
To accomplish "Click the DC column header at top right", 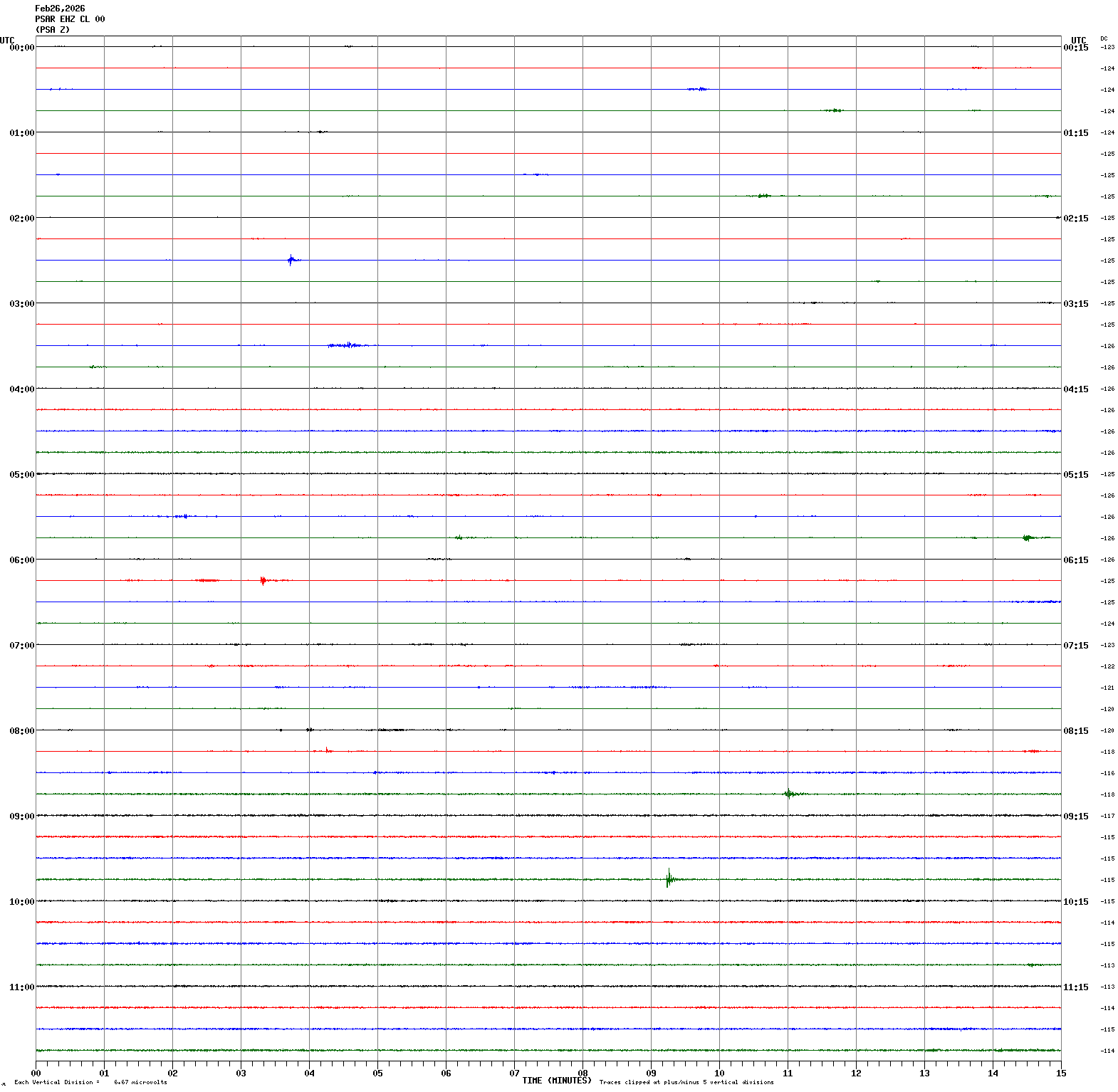I will click(x=1104, y=38).
